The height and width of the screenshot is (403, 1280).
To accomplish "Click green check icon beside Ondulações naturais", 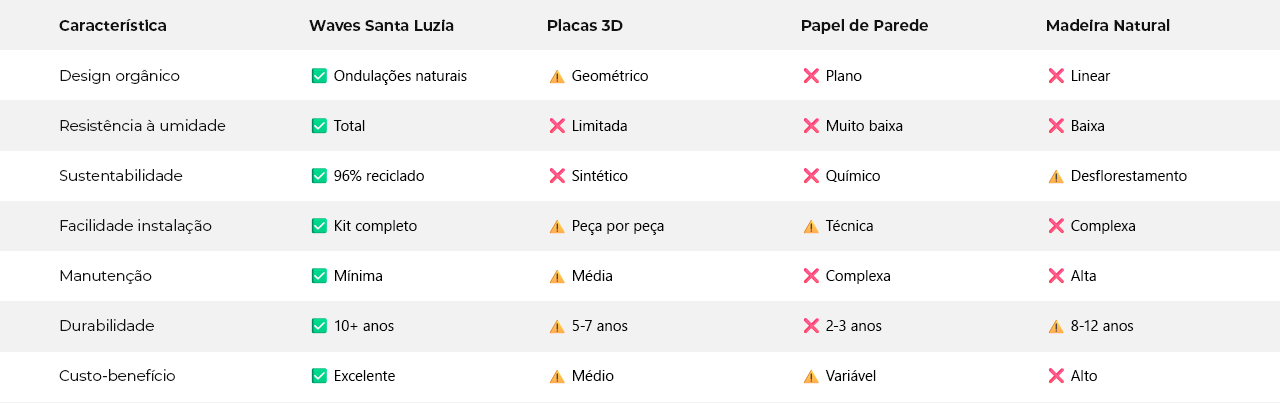I will click(x=319, y=76).
